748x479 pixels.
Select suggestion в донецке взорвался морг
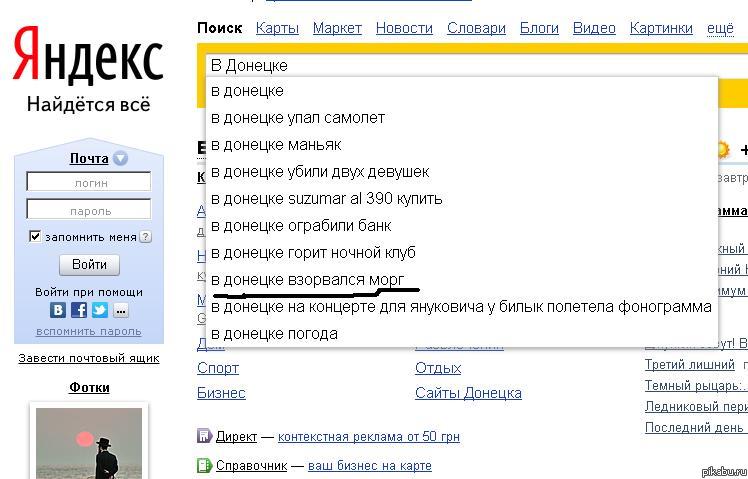pyautogui.click(x=462, y=280)
